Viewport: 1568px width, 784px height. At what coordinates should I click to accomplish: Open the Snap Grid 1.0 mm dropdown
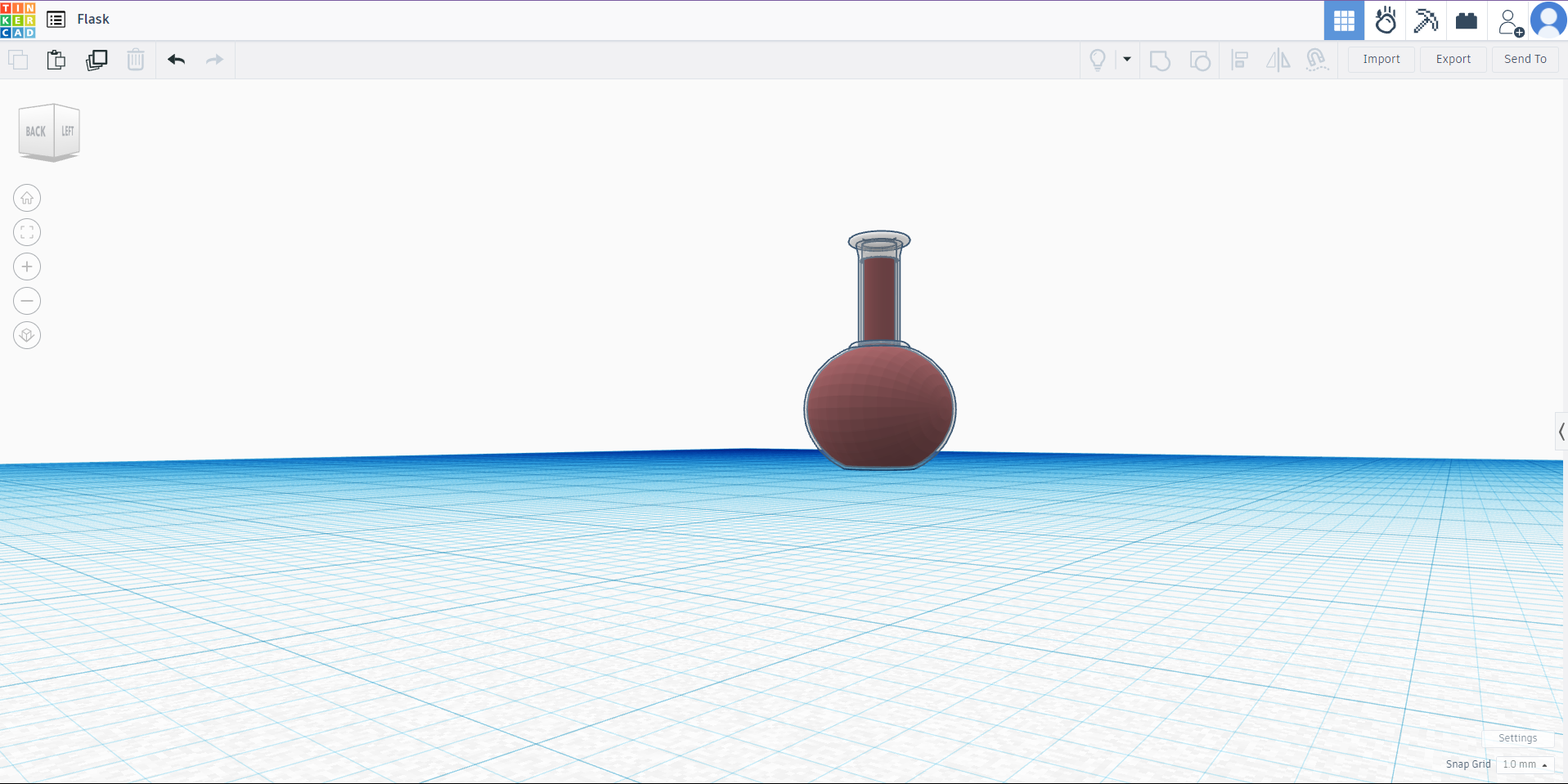pyautogui.click(x=1525, y=764)
